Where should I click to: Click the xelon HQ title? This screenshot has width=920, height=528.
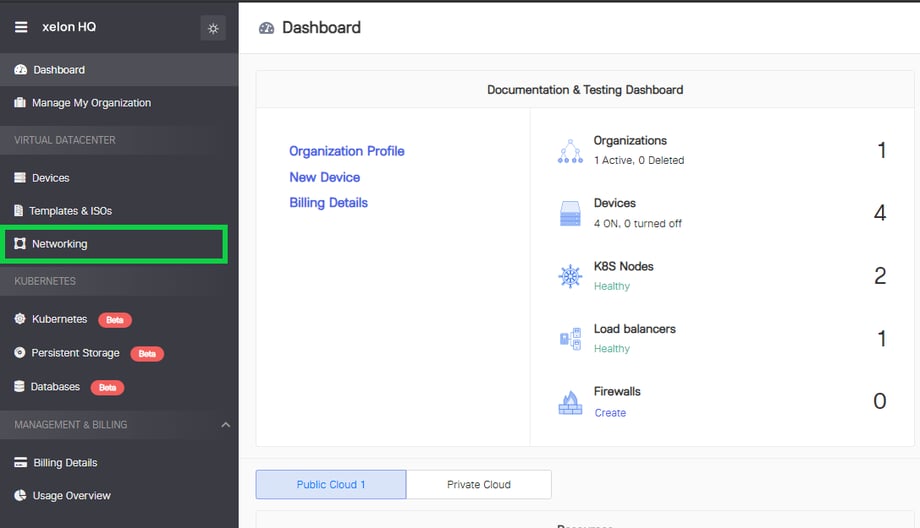tap(69, 27)
